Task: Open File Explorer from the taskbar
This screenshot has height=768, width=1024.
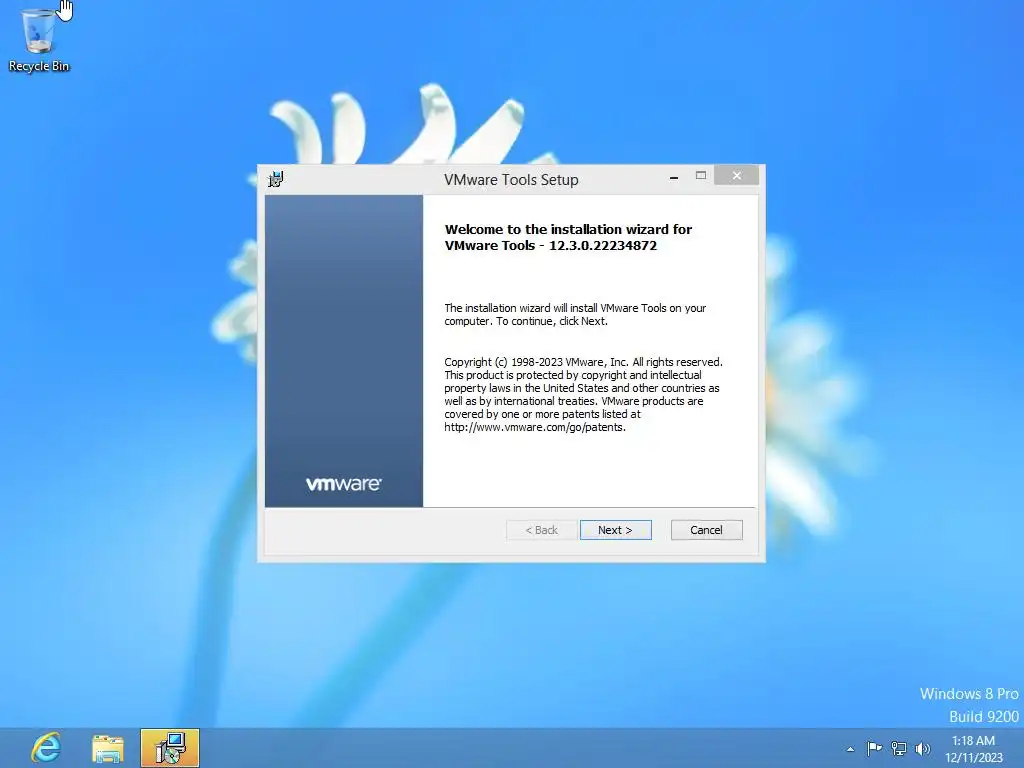Action: click(108, 748)
